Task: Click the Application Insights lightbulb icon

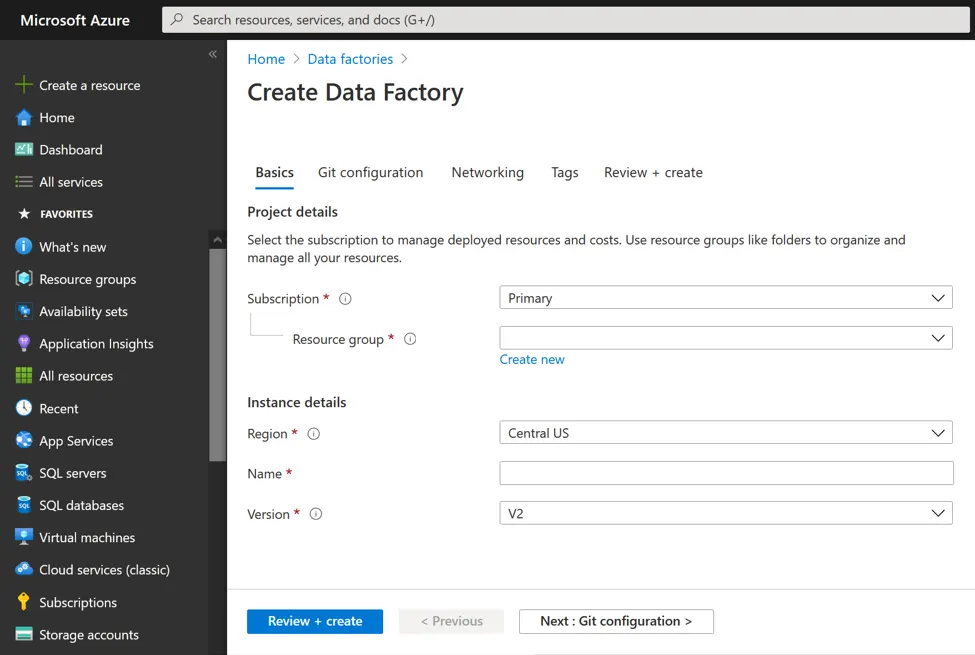Action: pos(24,343)
